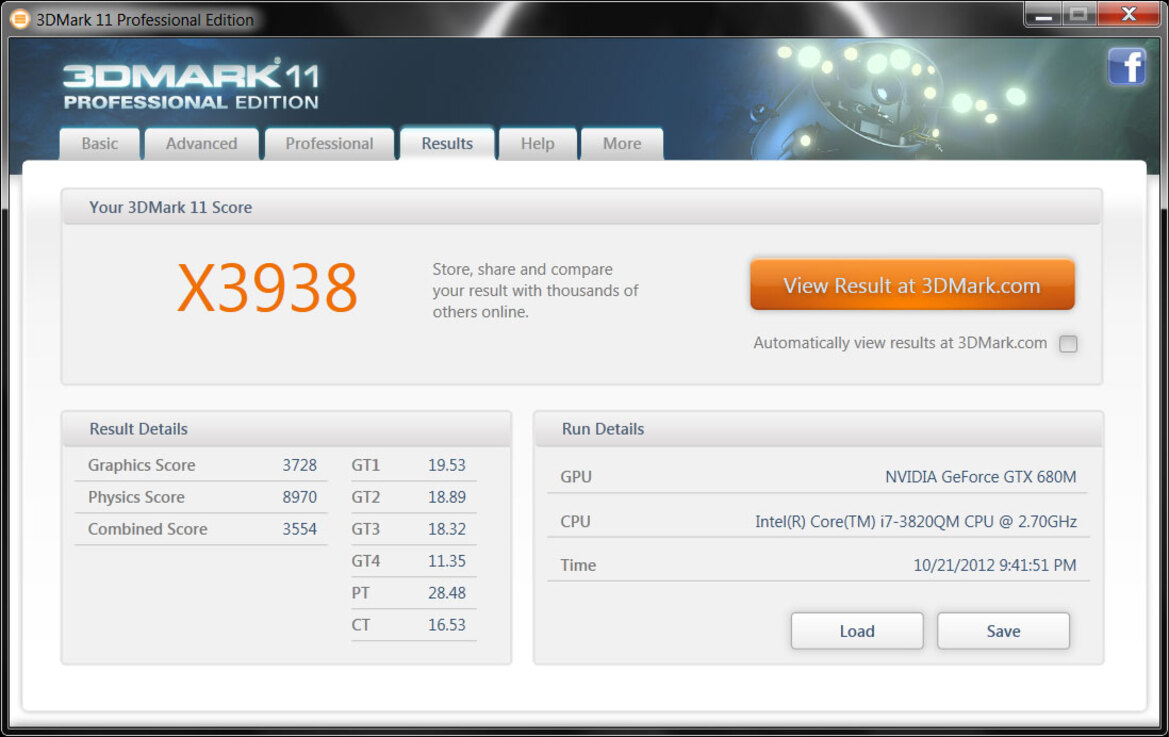Image resolution: width=1169 pixels, height=737 pixels.
Task: Click the Store, share and compare description text
Action: coord(535,291)
